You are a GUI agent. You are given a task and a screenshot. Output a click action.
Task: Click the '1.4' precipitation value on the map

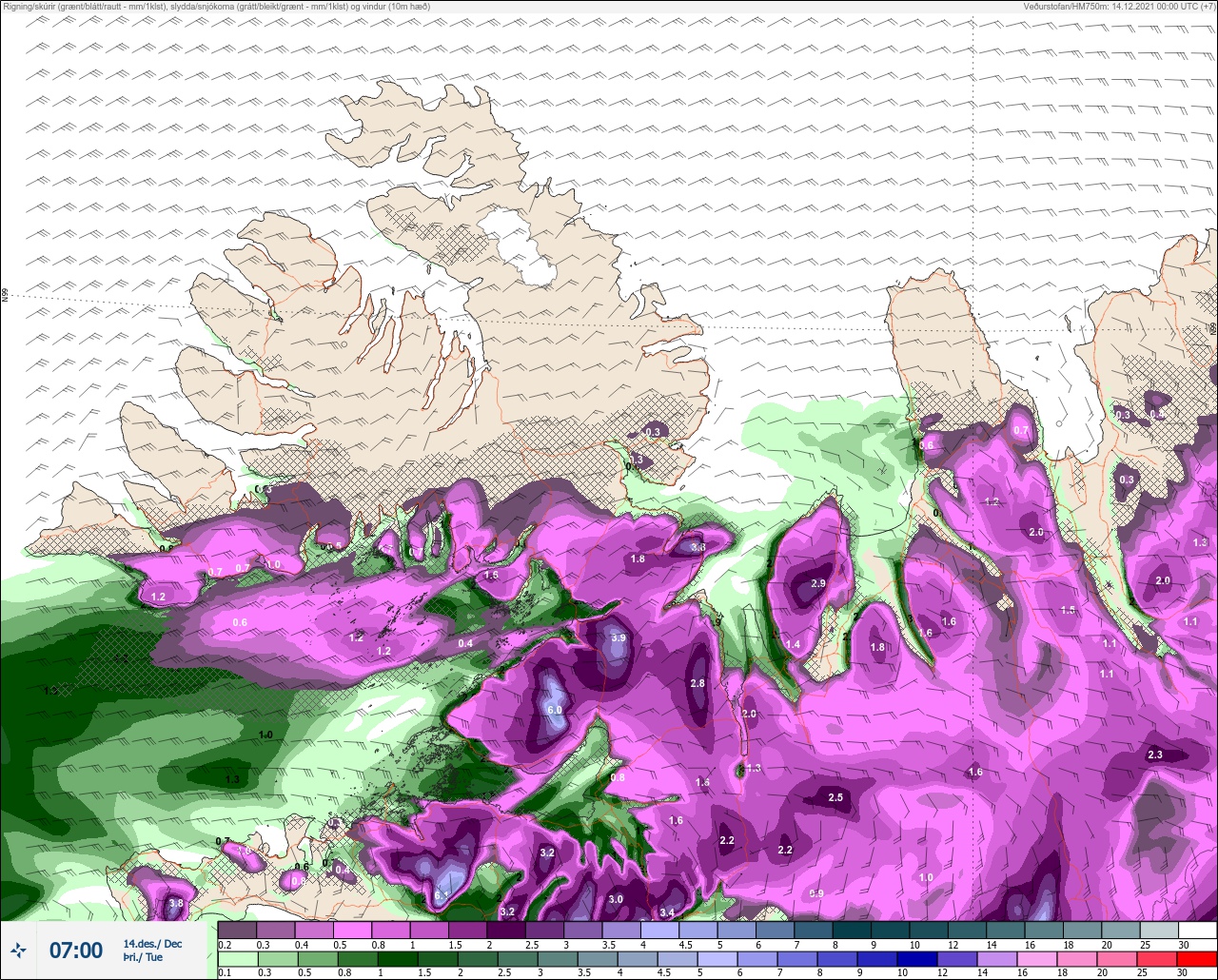click(x=792, y=644)
